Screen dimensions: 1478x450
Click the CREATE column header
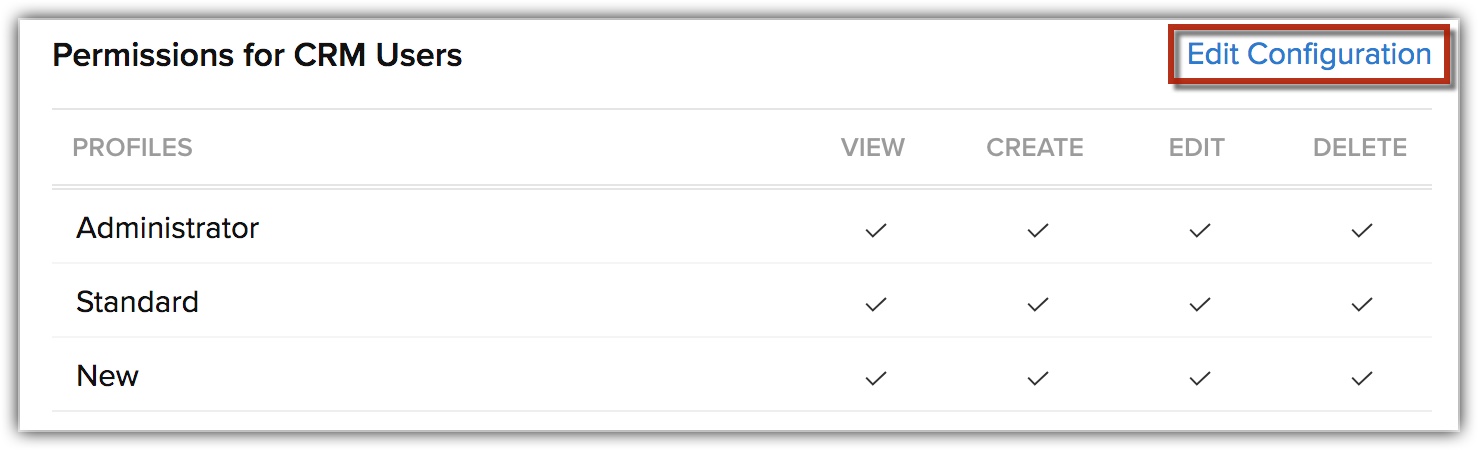coord(1035,148)
